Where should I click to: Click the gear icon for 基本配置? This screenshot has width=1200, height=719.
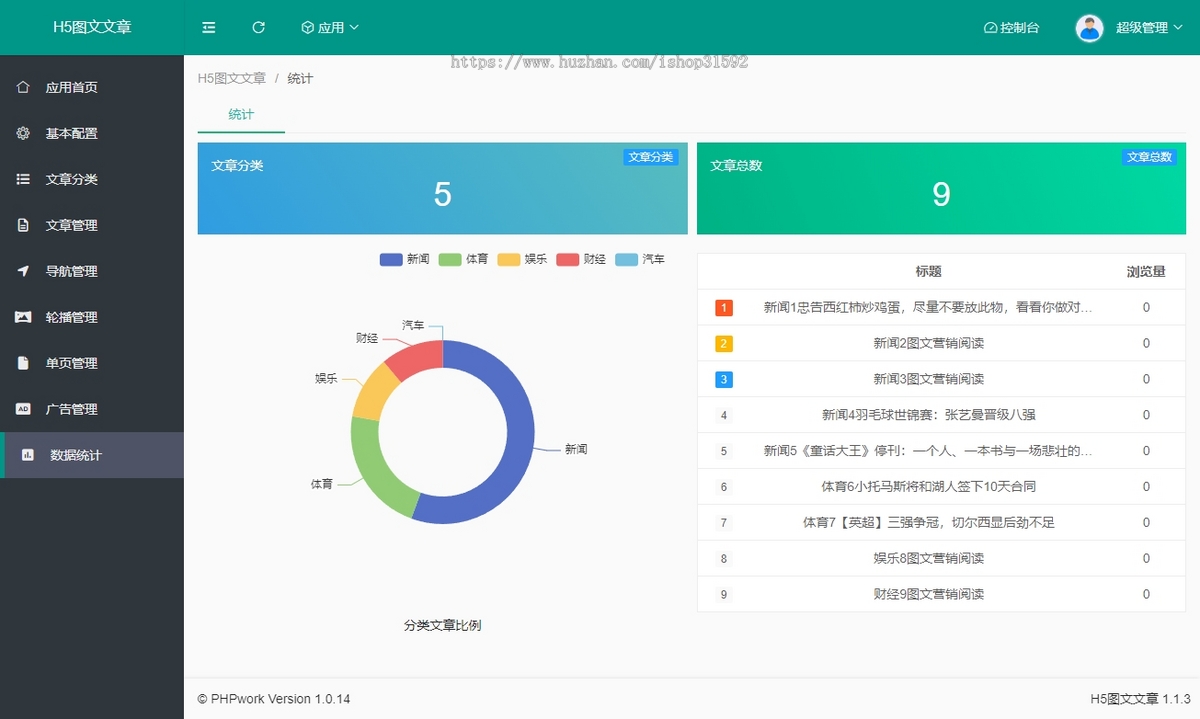pos(23,133)
